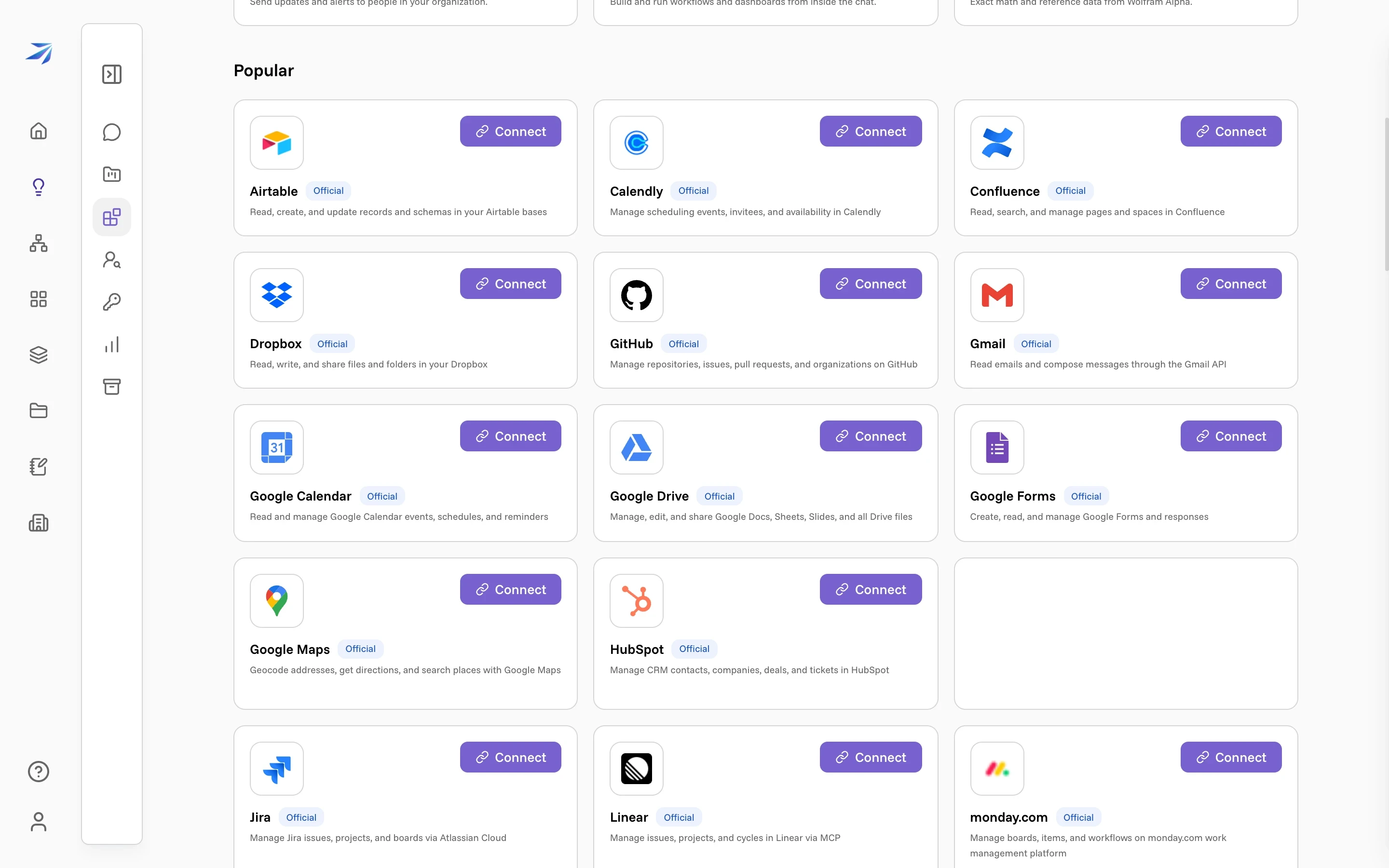Connect the Confluence integration
The width and height of the screenshot is (1389, 868).
pos(1231,132)
